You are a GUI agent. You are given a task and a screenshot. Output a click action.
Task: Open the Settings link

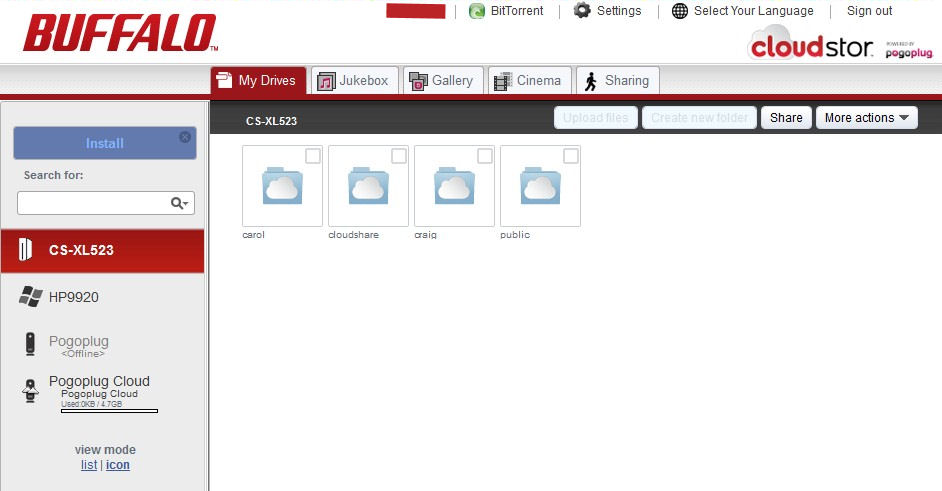pyautogui.click(x=619, y=11)
